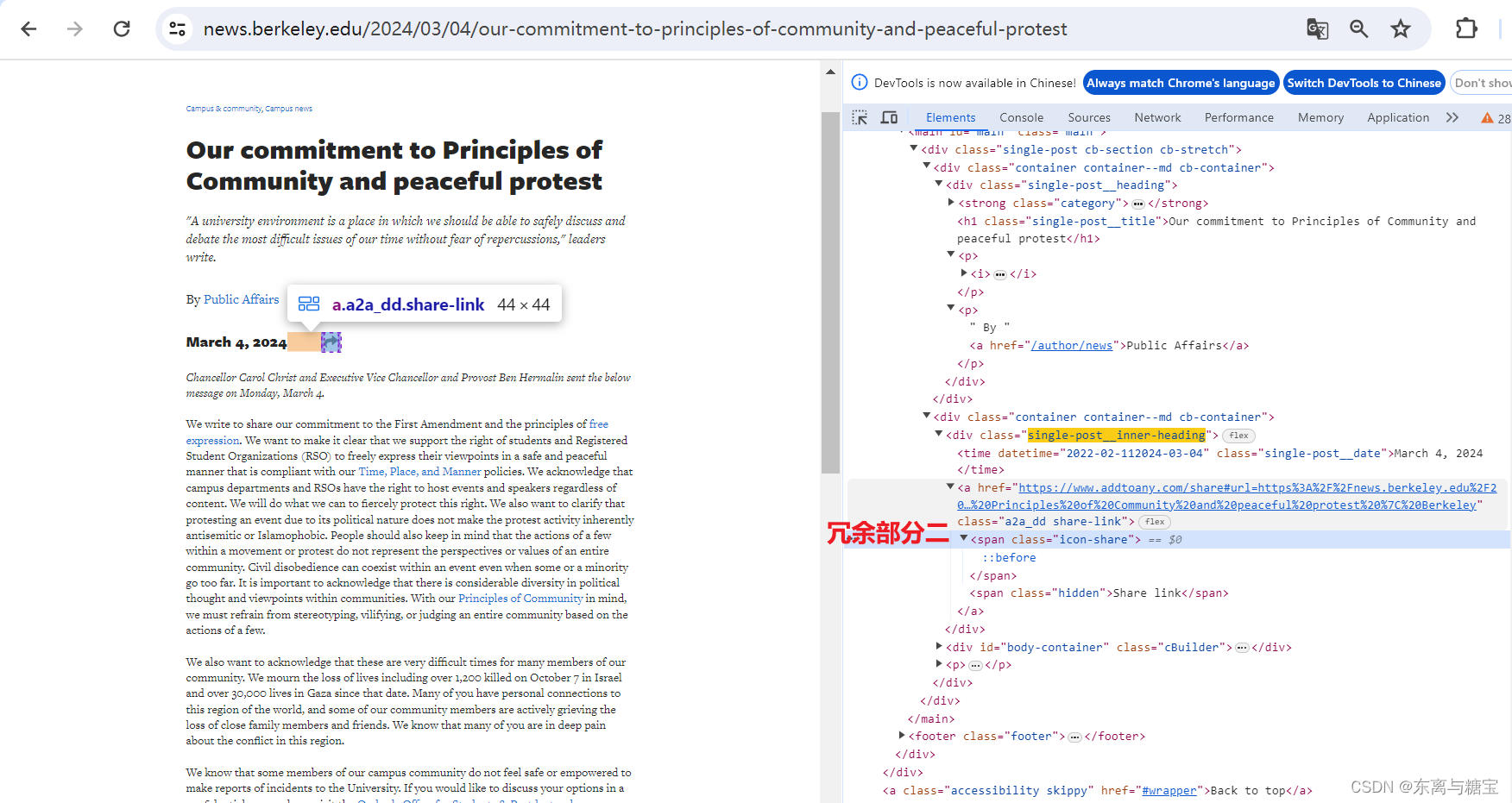
Task: Go forward in browser history
Action: click(75, 29)
